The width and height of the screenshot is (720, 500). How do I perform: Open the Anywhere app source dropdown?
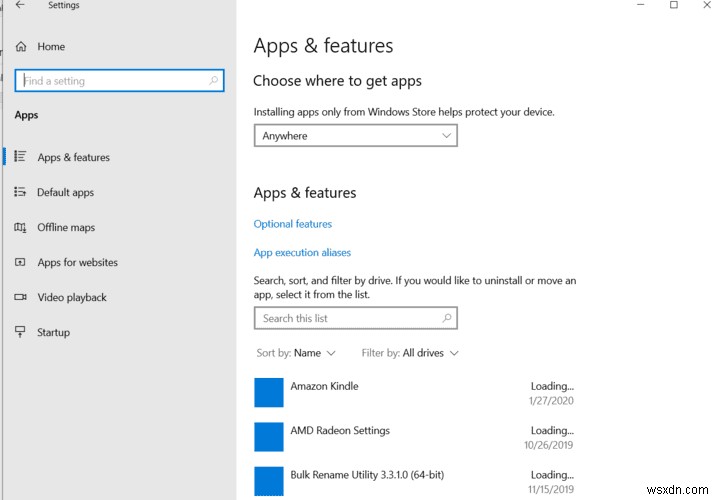point(355,136)
